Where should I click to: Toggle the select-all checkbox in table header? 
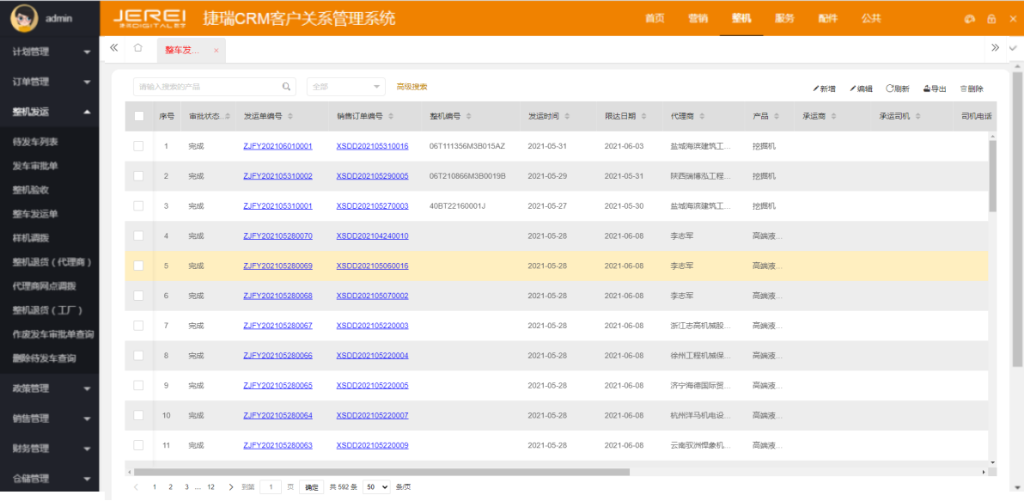click(139, 116)
